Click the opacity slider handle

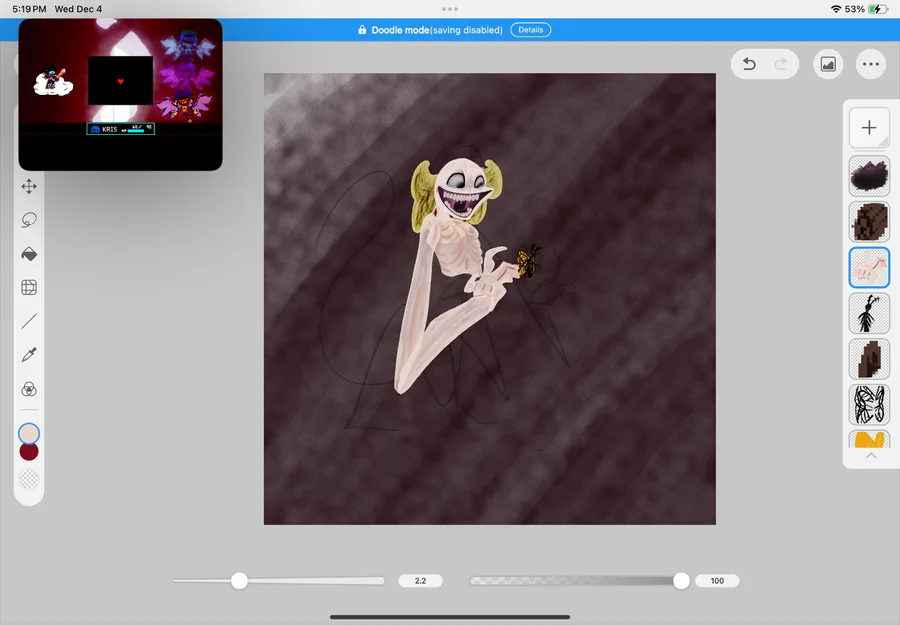tap(681, 581)
